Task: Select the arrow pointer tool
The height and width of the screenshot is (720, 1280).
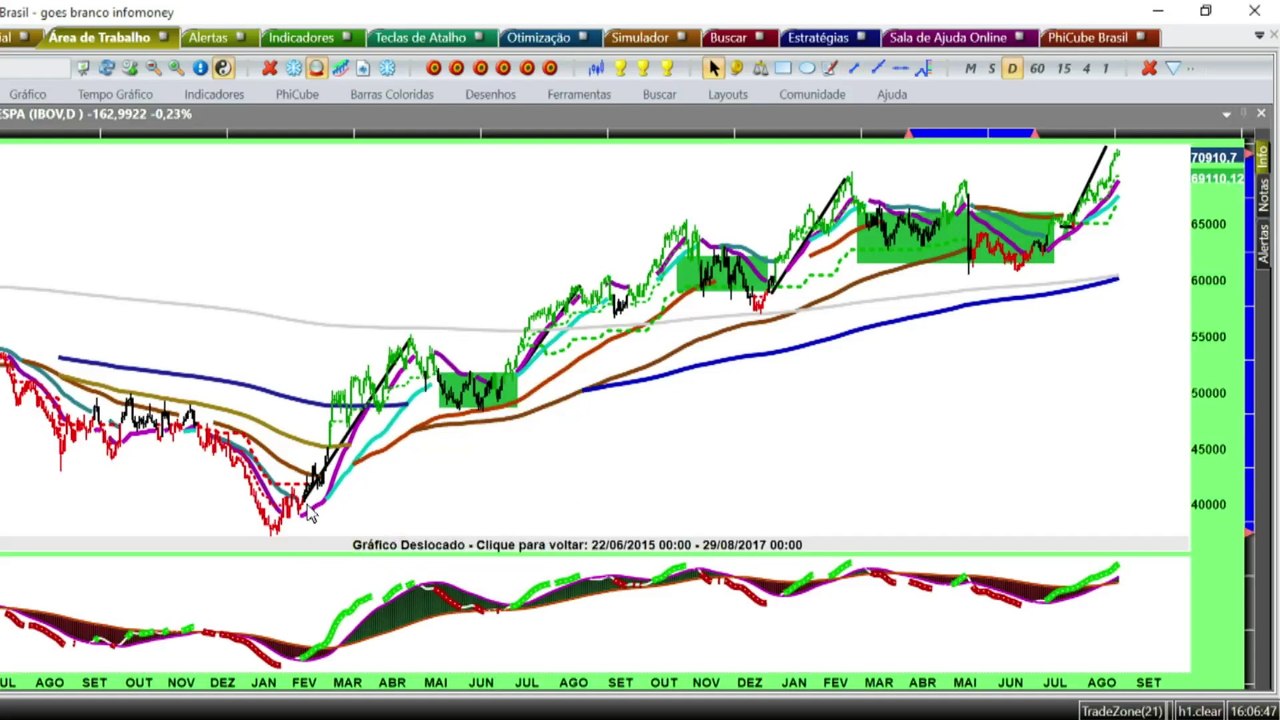Action: [713, 68]
